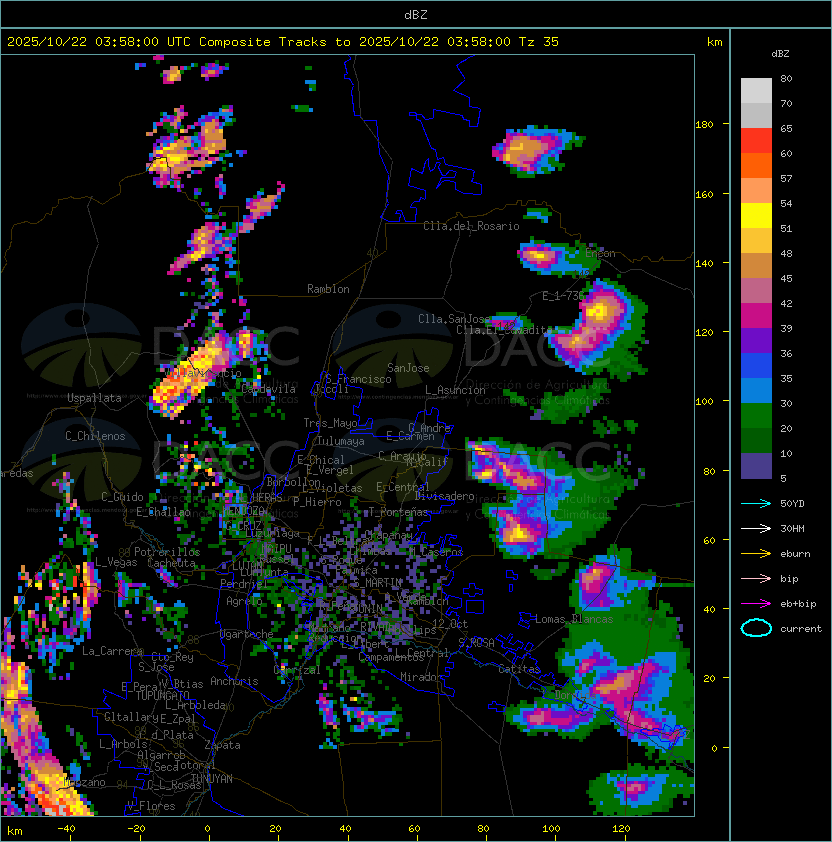Click the 'V_Flores' map label
The image size is (832, 842).
[x=151, y=807]
